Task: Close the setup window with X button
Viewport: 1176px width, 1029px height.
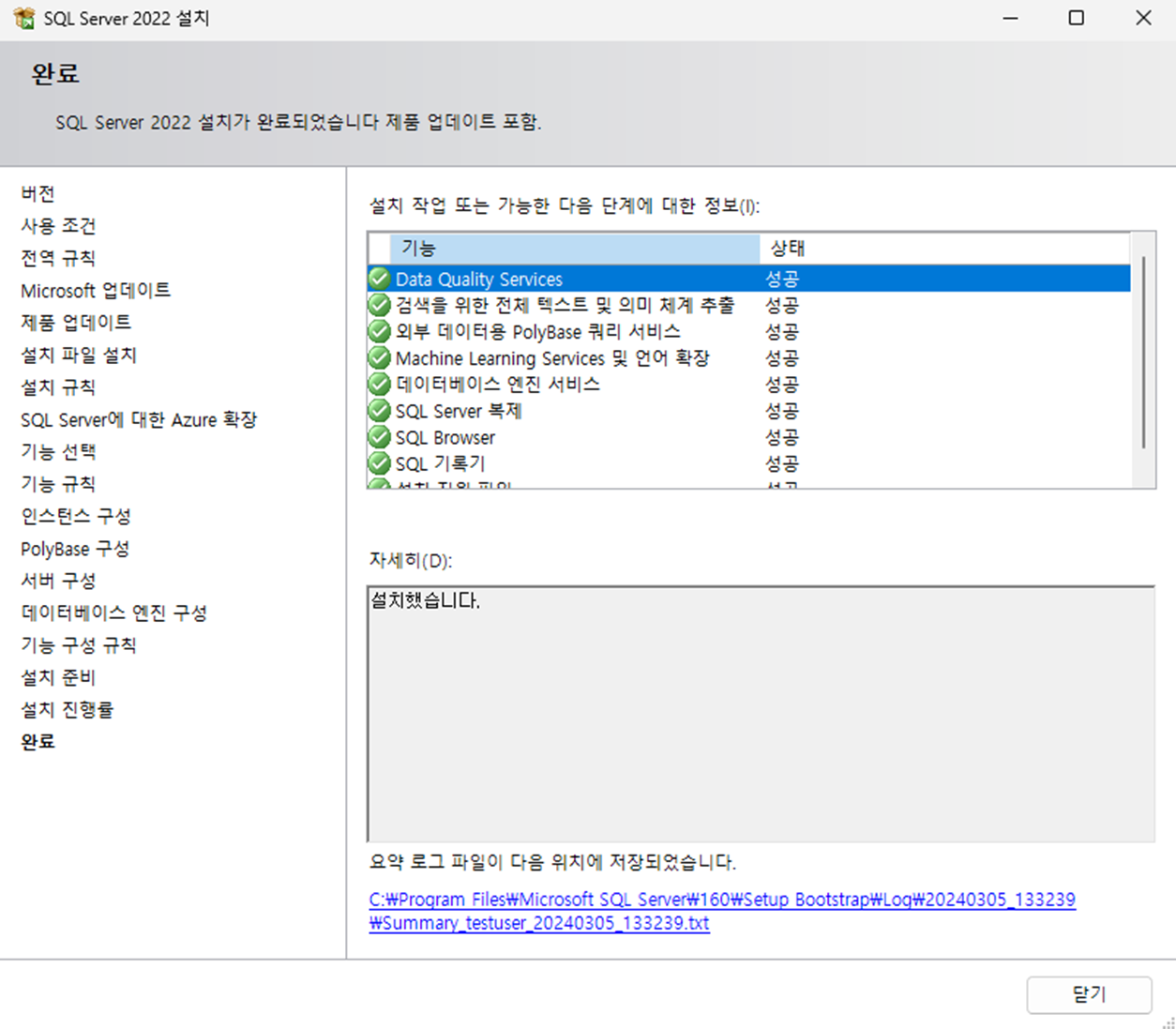Action: point(1143,18)
